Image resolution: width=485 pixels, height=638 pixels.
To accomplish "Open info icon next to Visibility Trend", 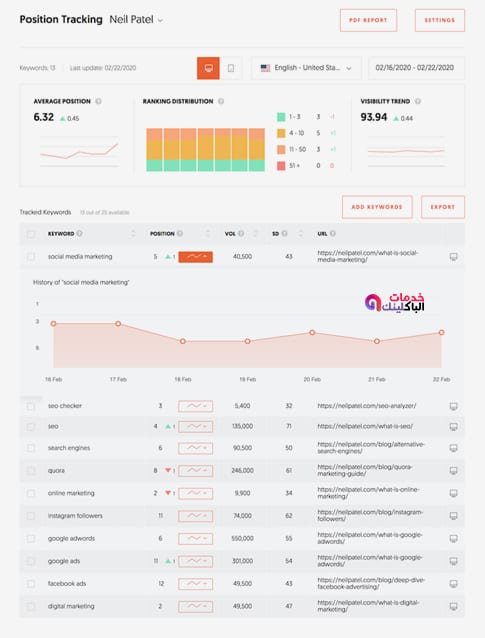I will pyautogui.click(x=418, y=101).
